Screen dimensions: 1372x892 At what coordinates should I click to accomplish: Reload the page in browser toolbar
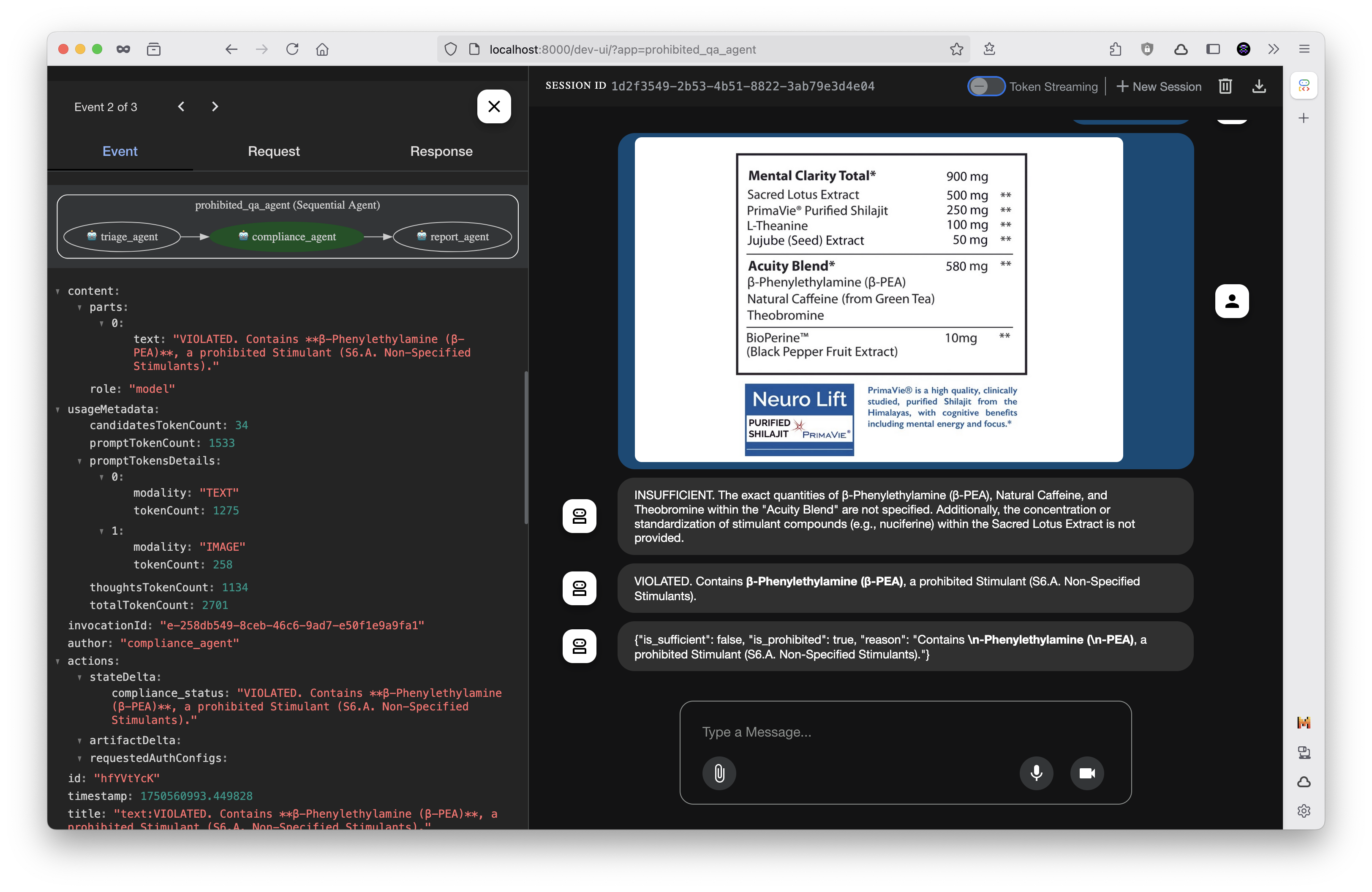click(x=292, y=49)
